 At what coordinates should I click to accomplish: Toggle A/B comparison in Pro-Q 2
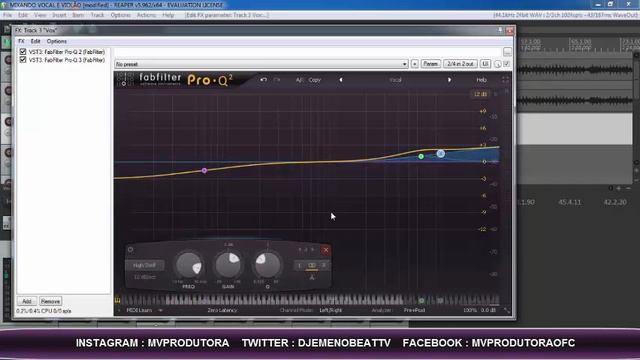click(x=299, y=80)
